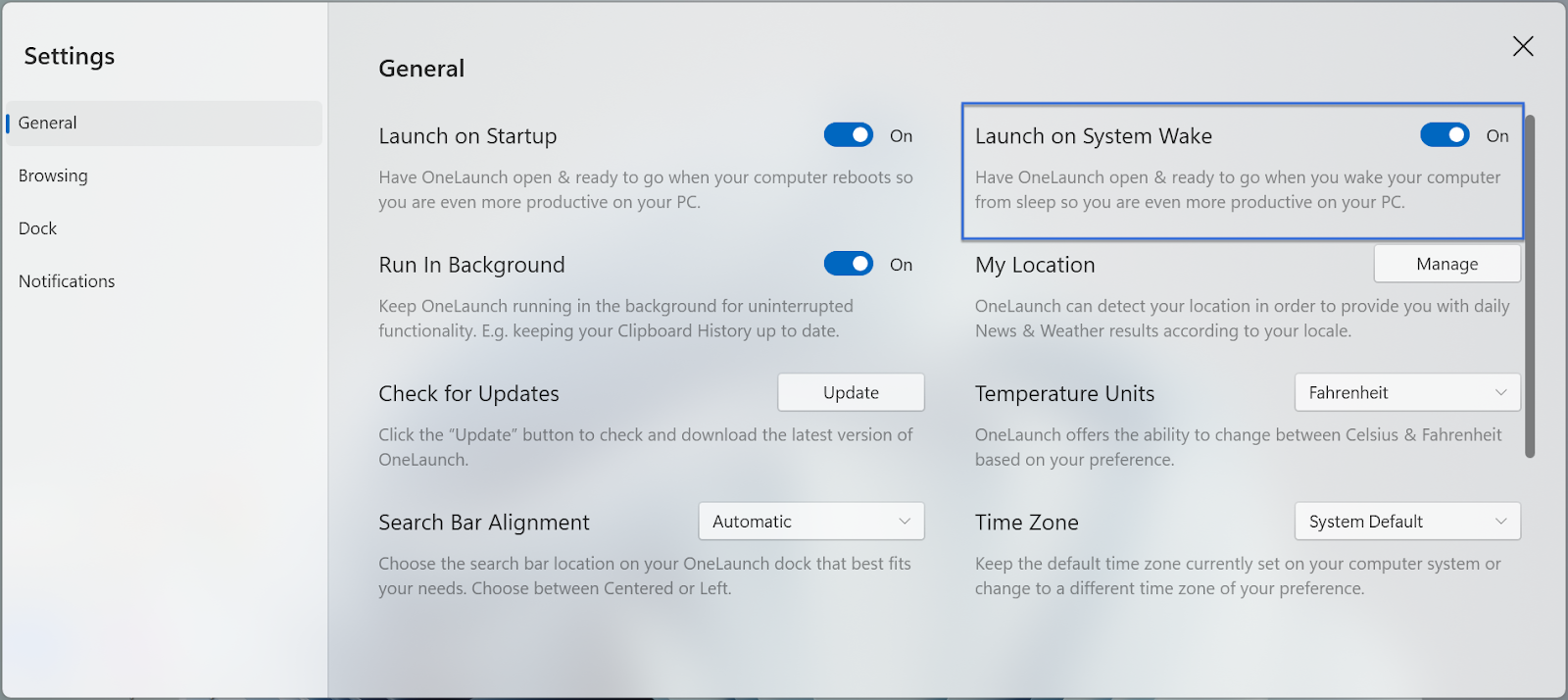This screenshot has width=1568, height=700.
Task: Click the Temperature Units heading
Action: click(x=1064, y=394)
